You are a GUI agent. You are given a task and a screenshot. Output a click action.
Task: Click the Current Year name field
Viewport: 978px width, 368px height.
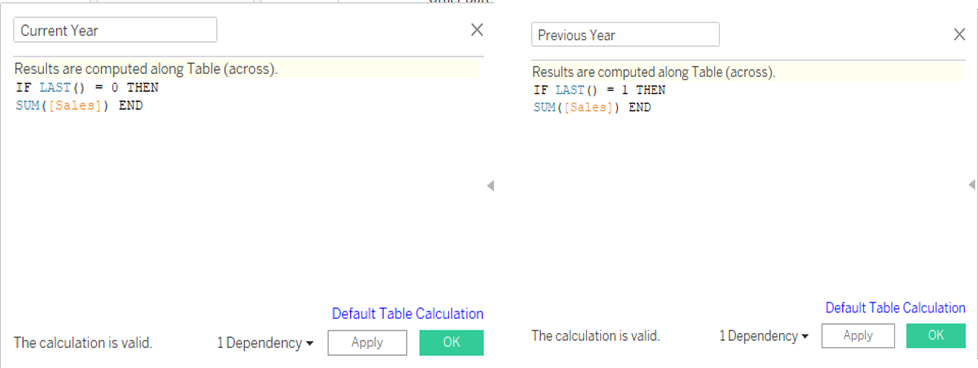(115, 30)
